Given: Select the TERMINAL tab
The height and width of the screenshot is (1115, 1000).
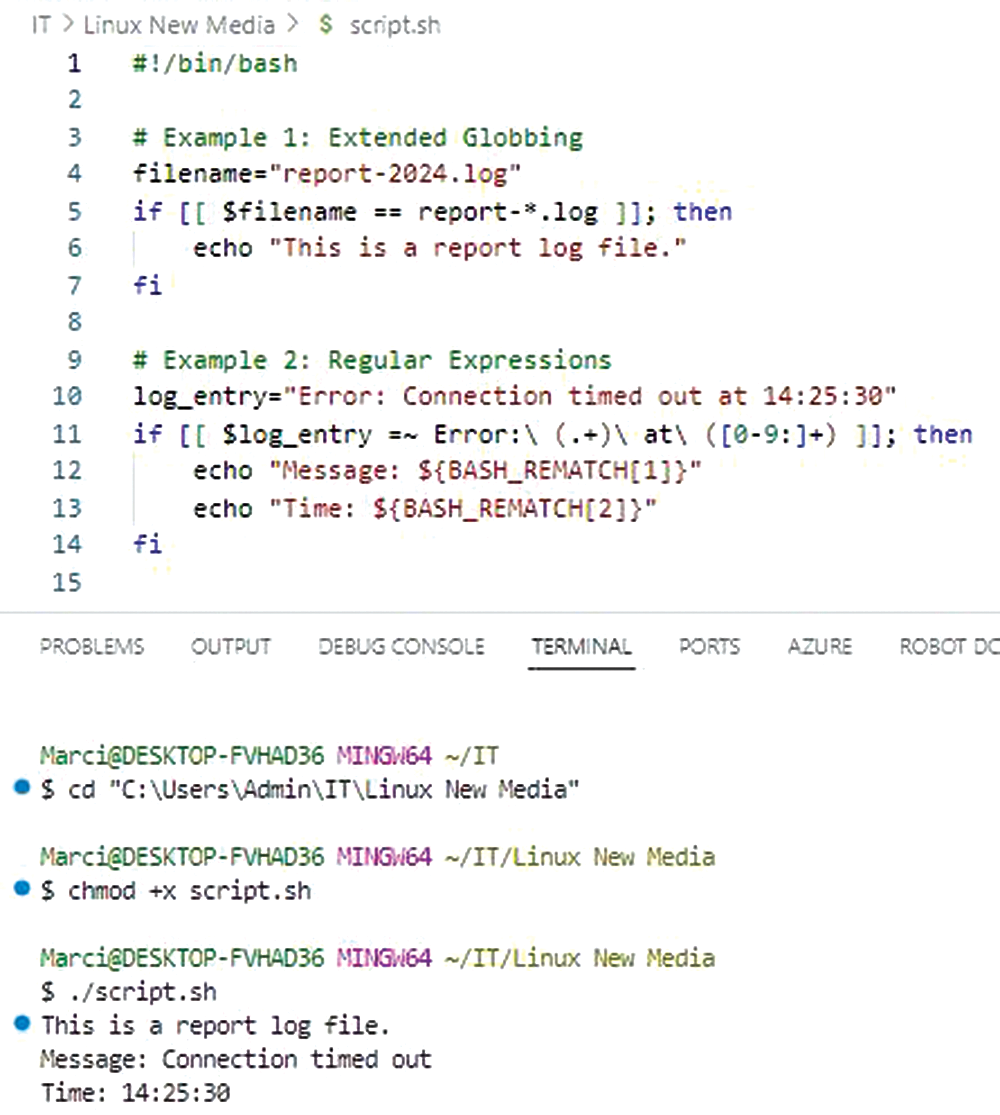Looking at the screenshot, I should click(x=581, y=646).
